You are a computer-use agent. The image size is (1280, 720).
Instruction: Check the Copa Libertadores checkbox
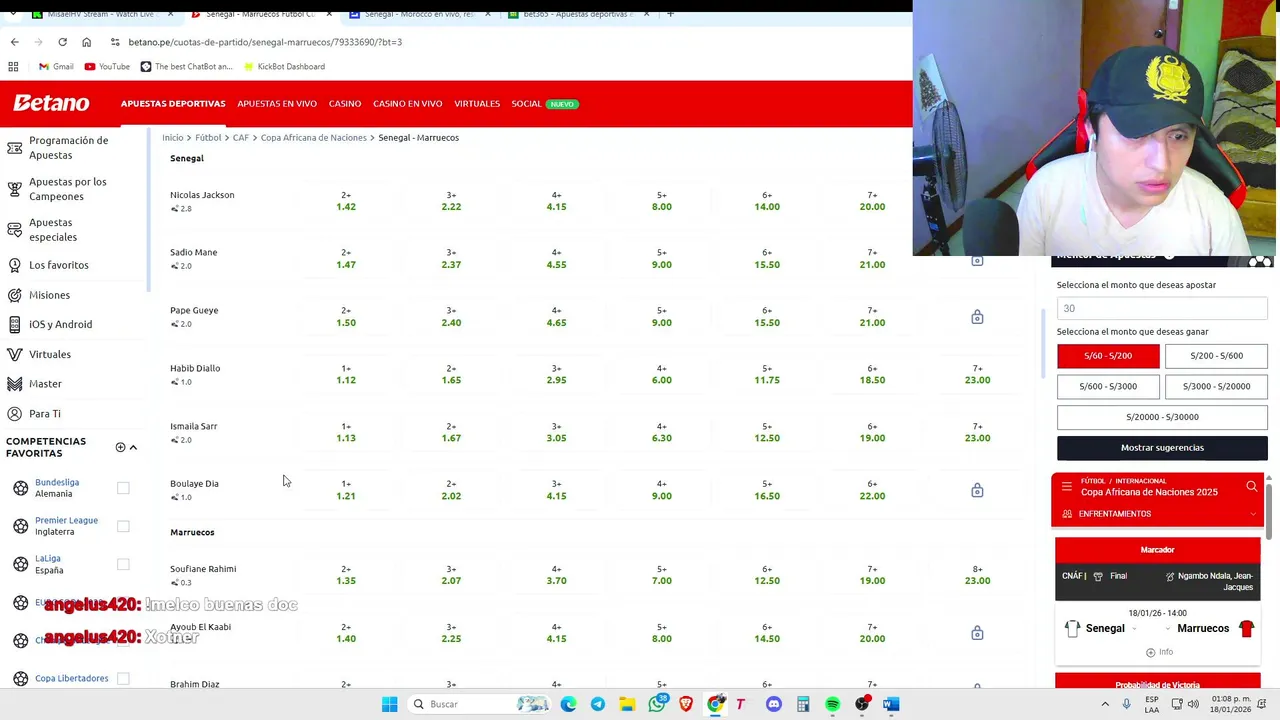click(123, 678)
